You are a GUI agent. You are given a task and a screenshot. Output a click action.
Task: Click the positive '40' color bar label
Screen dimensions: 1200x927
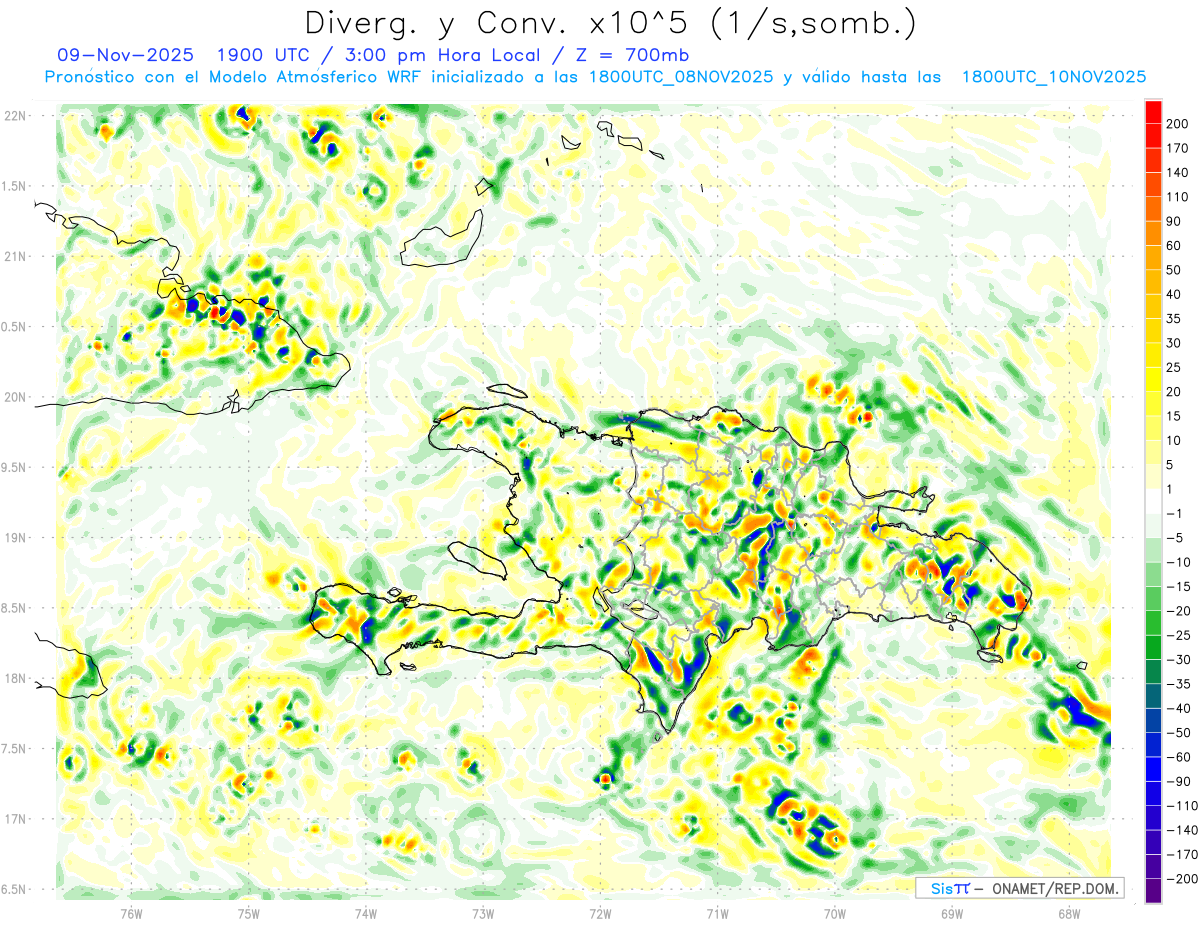coord(1174,294)
